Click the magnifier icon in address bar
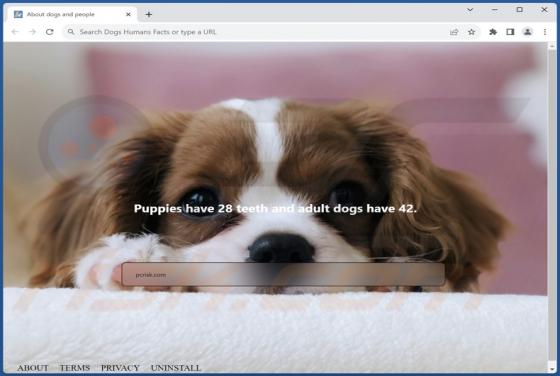 (71, 32)
